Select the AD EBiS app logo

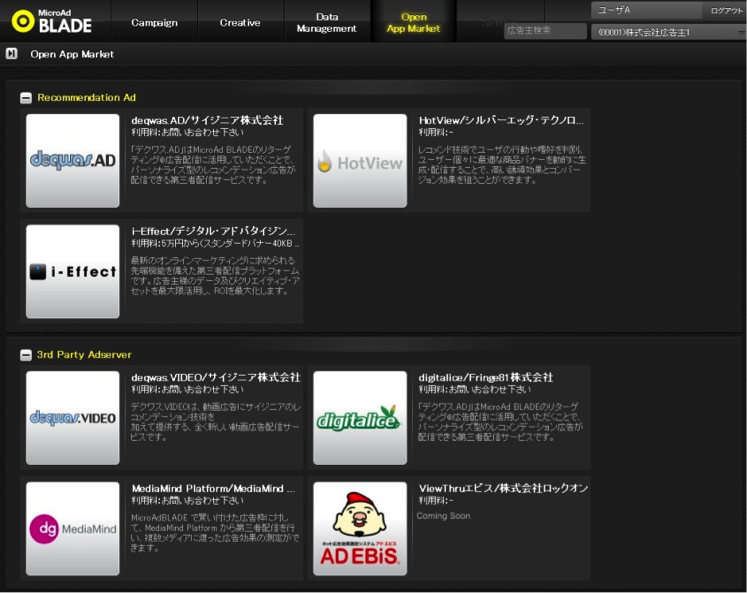[360, 528]
